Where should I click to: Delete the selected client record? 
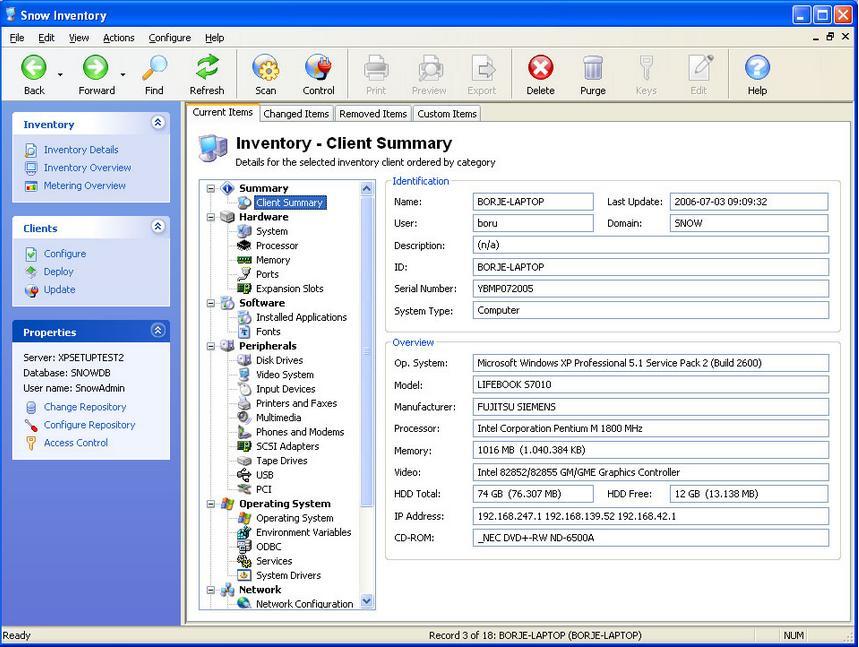coord(539,73)
